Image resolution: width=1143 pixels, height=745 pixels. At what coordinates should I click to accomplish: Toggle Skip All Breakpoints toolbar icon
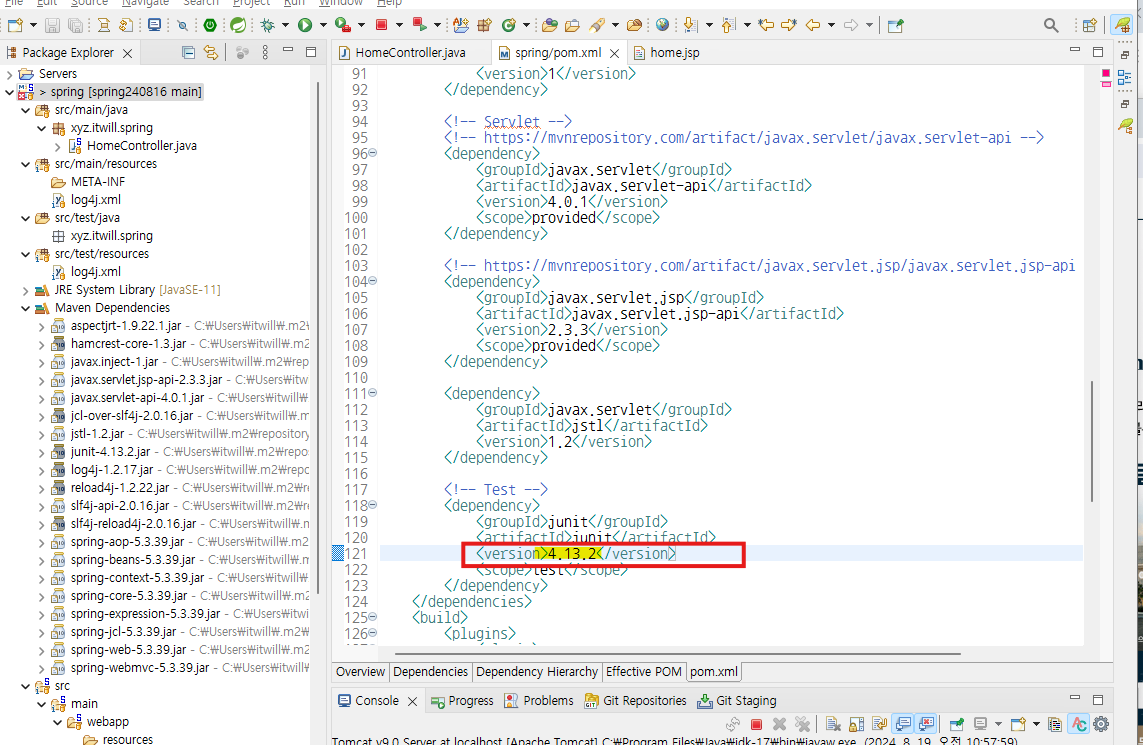(182, 26)
